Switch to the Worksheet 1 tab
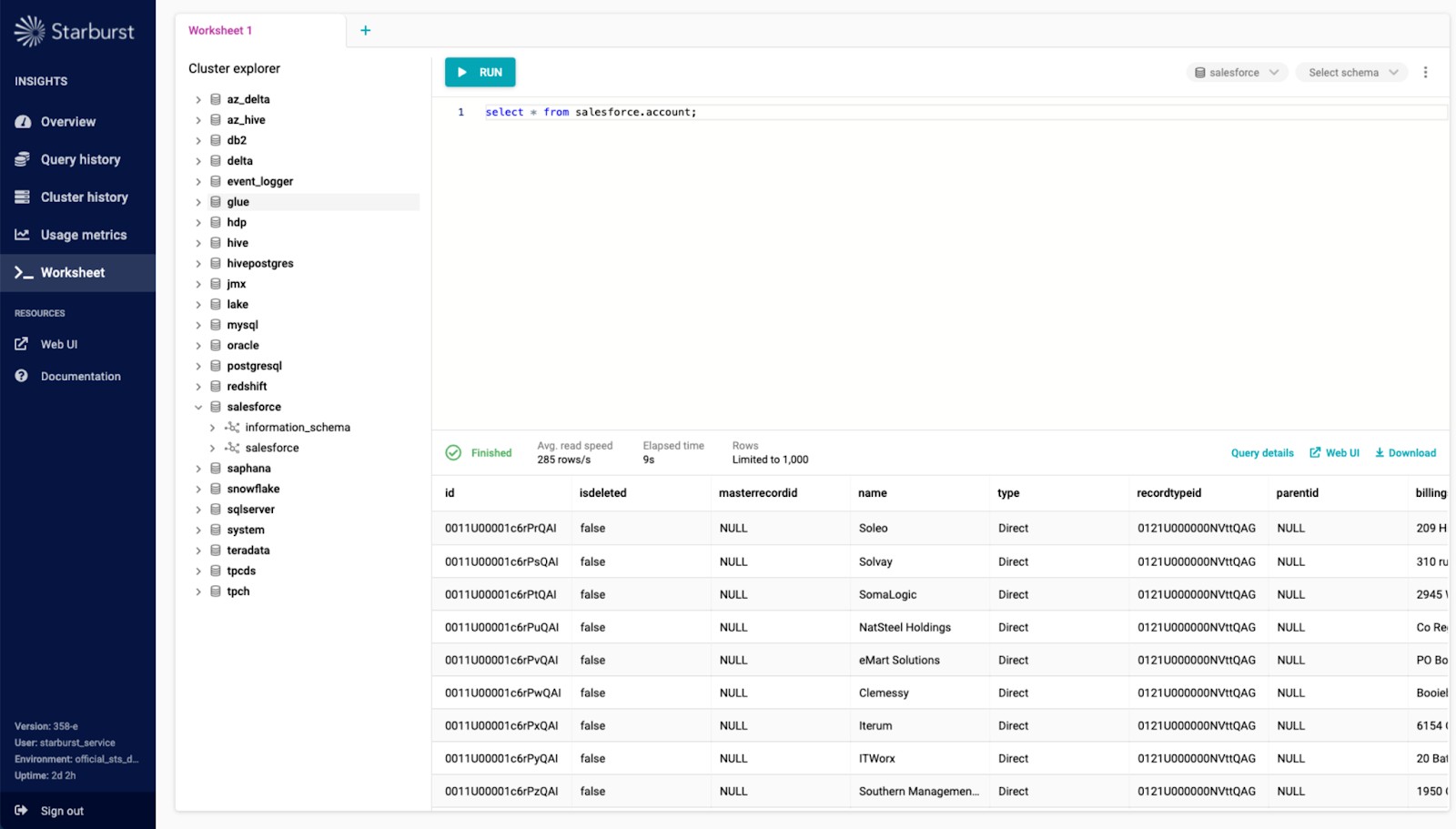 [x=220, y=31]
